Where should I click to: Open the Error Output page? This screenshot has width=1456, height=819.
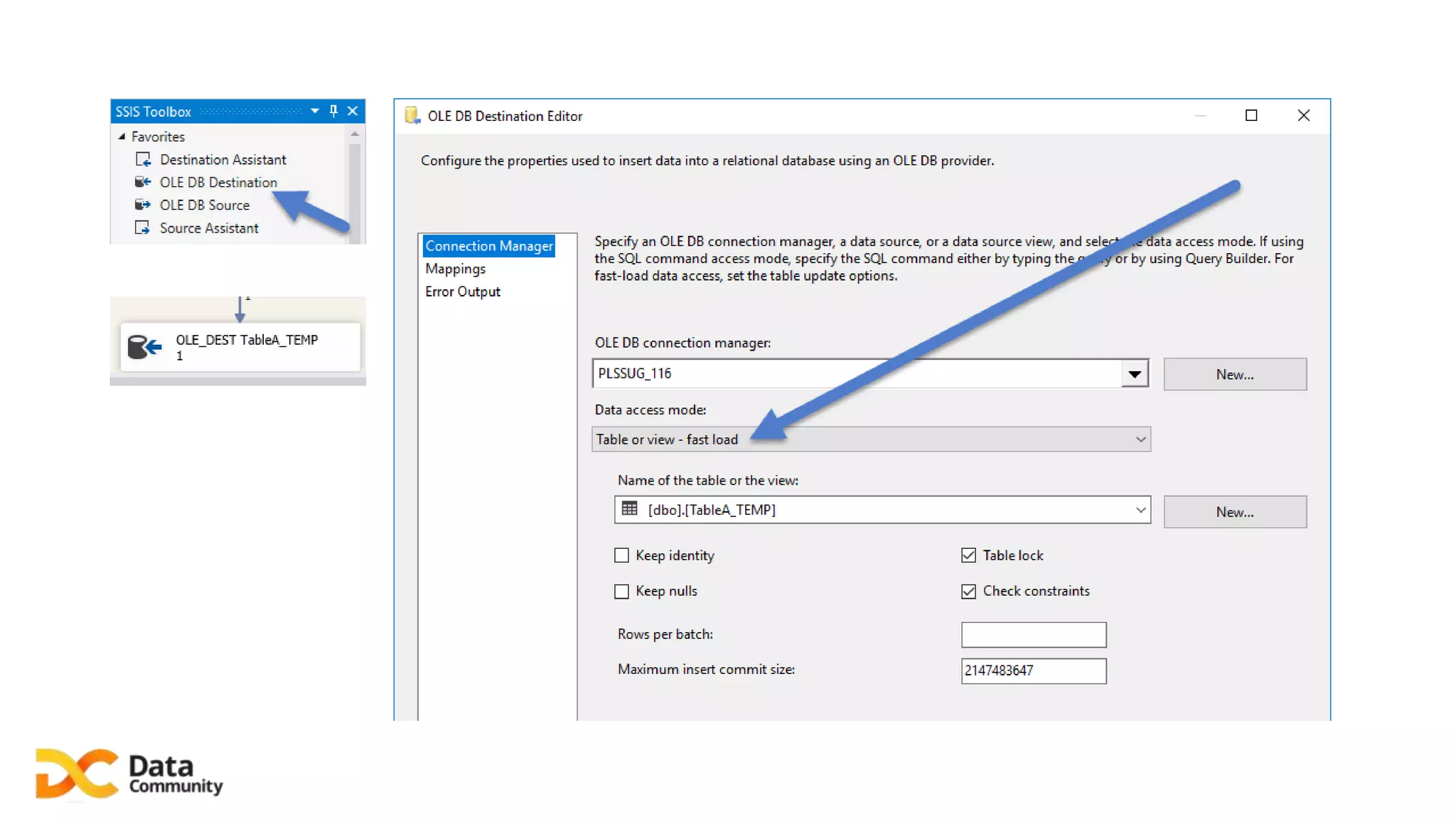463,291
